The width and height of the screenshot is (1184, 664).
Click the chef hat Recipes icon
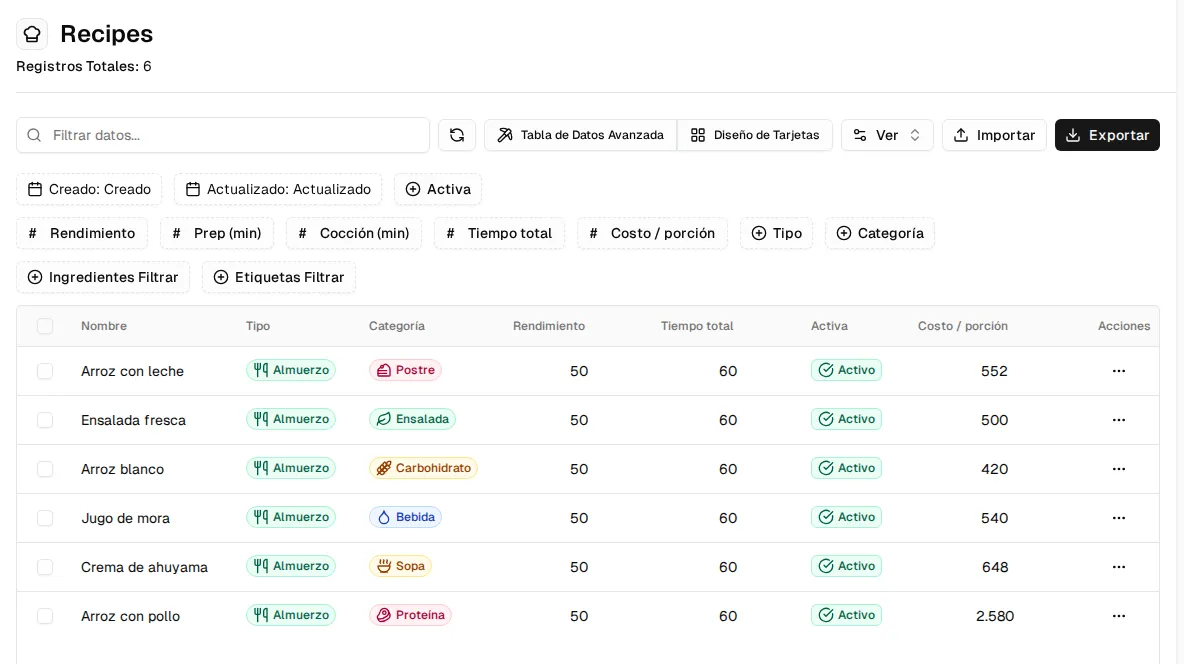[x=32, y=34]
